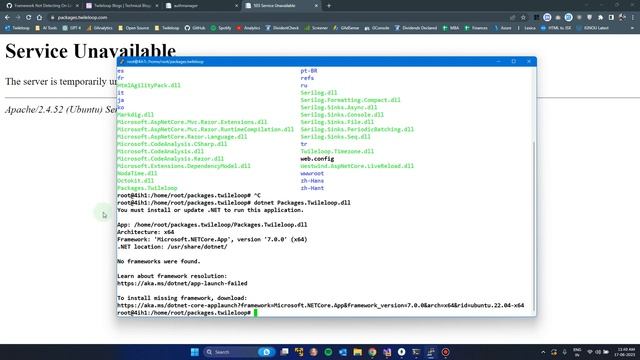This screenshot has width=640, height=360.
Task: Click the dotnet-core-applaunch download URL in the terminal
Action: [x=320, y=305]
